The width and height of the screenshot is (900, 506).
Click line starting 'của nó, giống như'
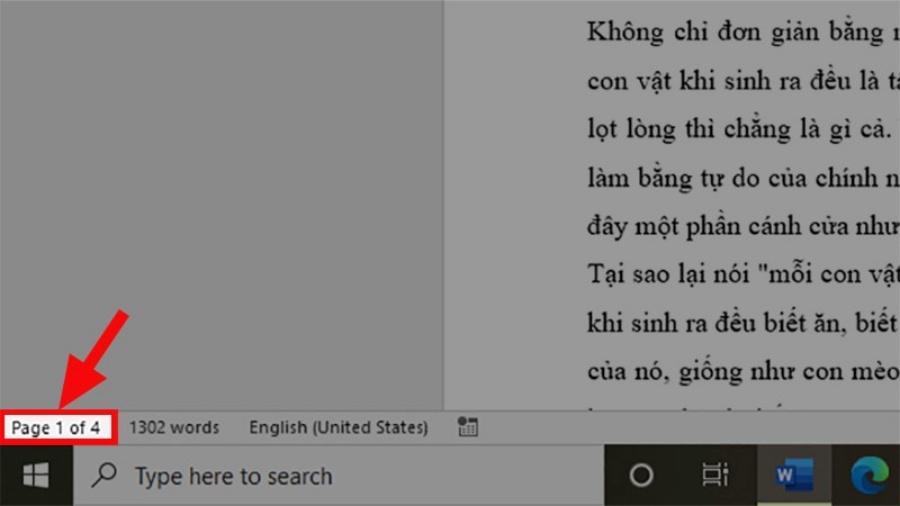740,372
